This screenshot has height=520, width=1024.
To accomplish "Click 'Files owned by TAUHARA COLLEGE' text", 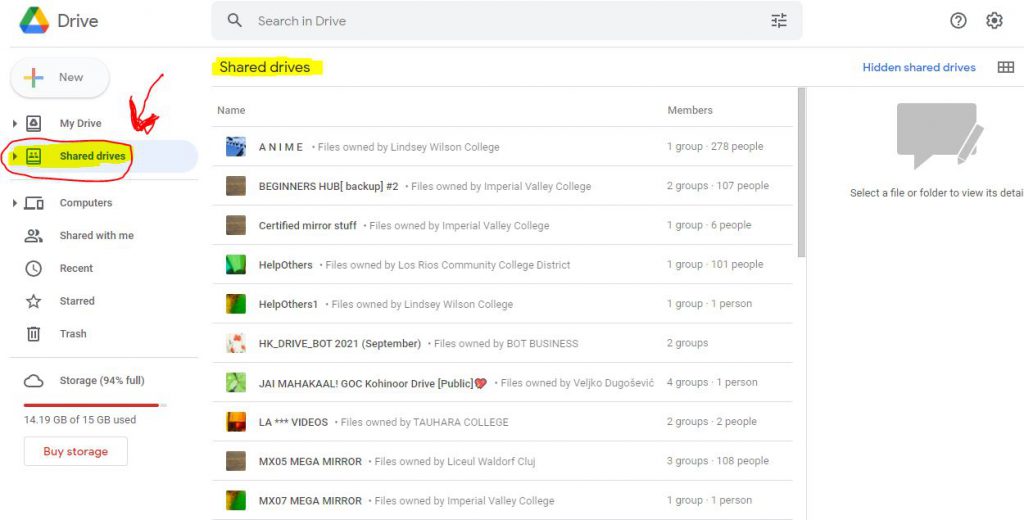I will (424, 422).
